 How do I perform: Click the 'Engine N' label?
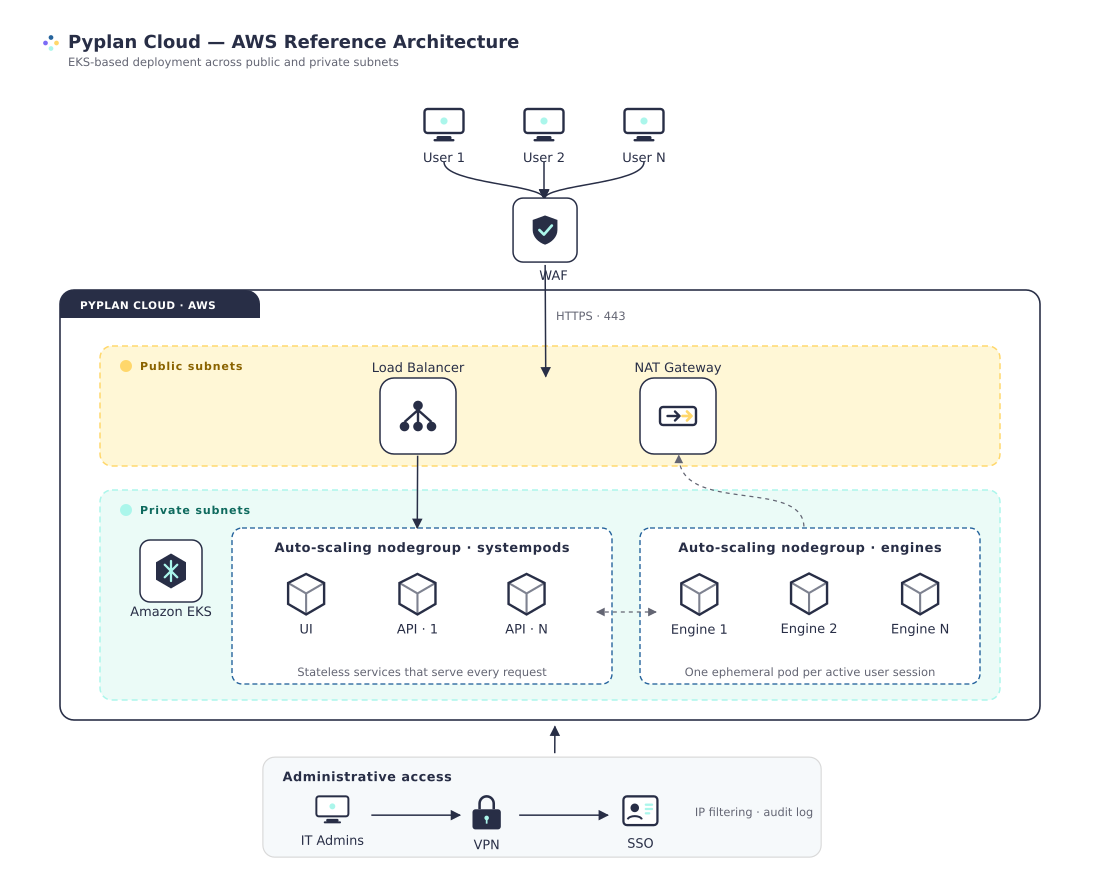tap(920, 629)
